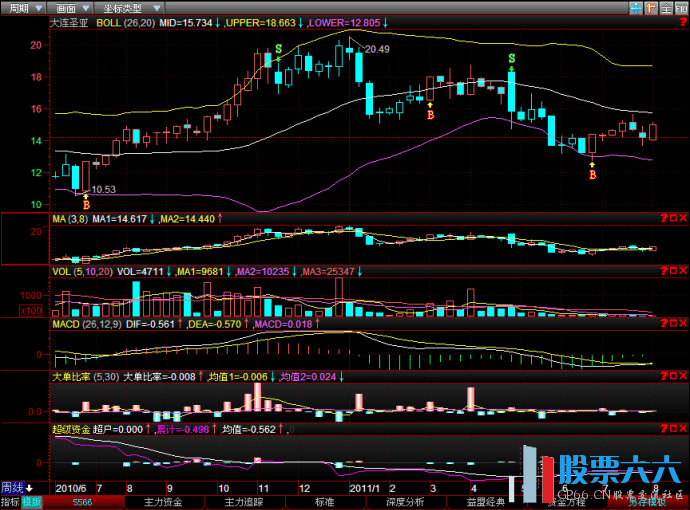Screen dimensions: 690x510
Task: Expand the 坐标类型 dropdown
Action: coord(127,7)
